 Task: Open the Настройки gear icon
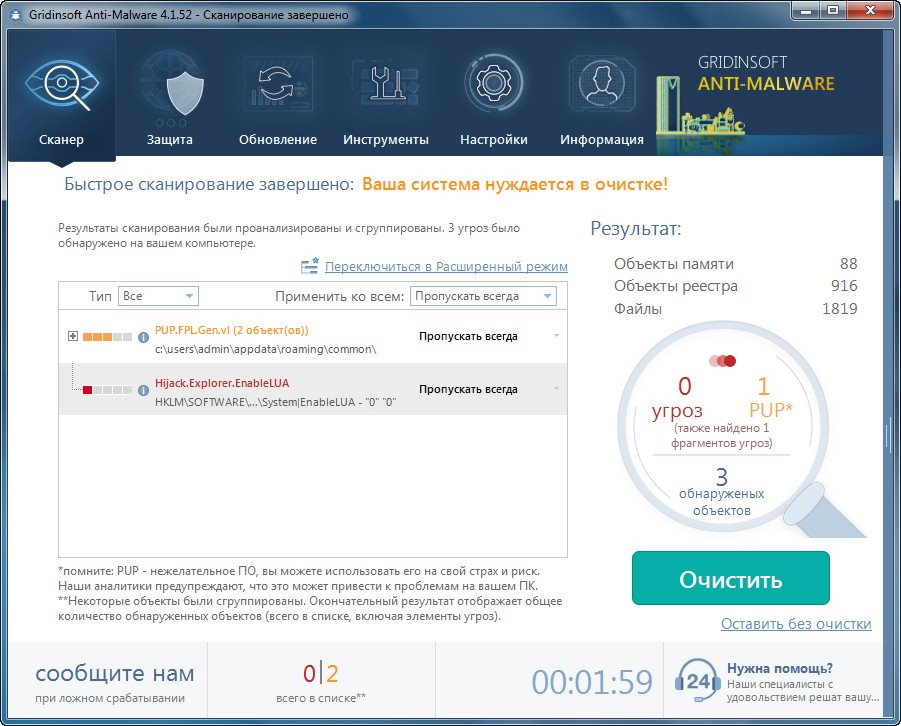point(493,83)
